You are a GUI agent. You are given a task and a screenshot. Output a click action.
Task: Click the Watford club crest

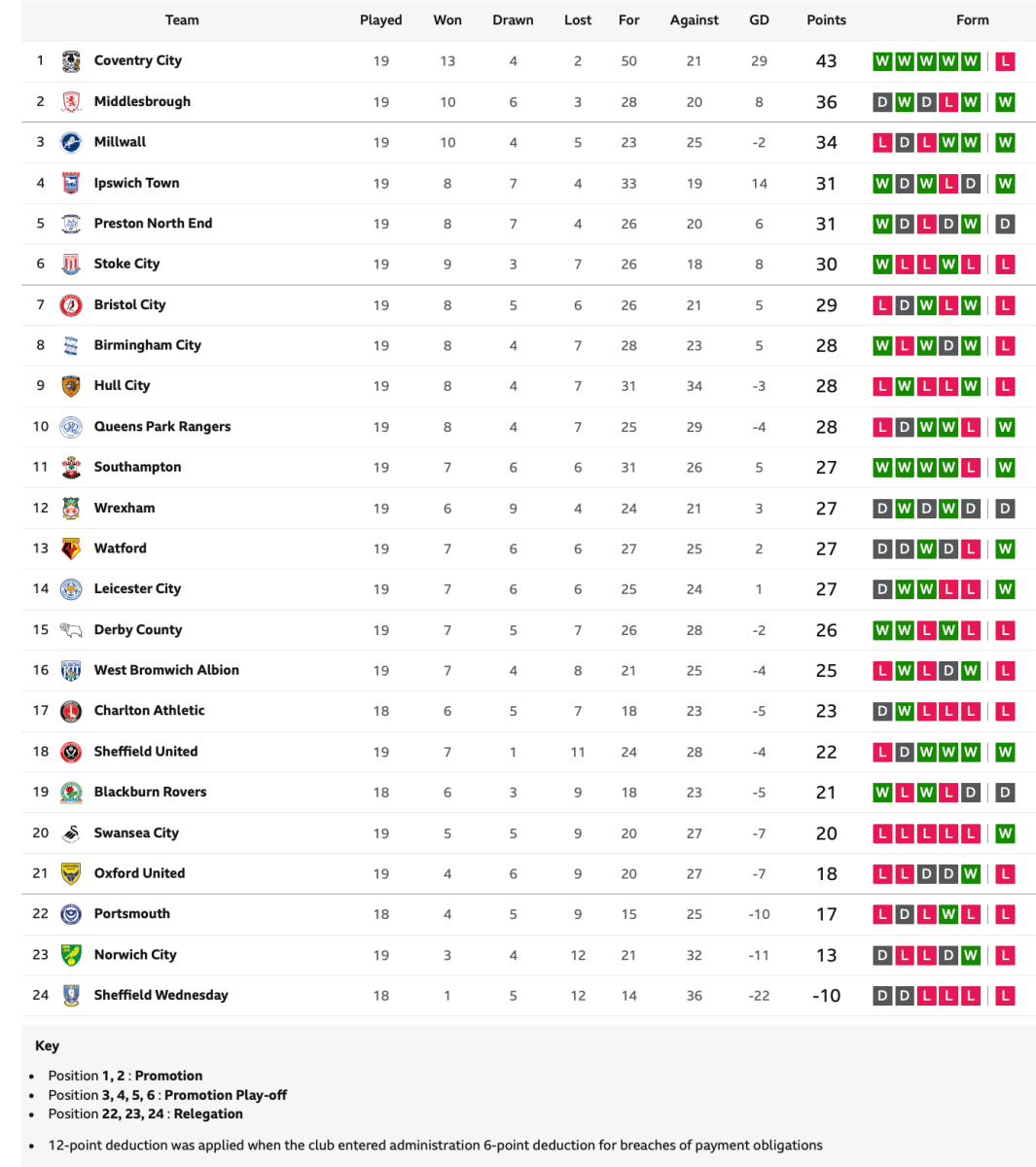point(71,548)
